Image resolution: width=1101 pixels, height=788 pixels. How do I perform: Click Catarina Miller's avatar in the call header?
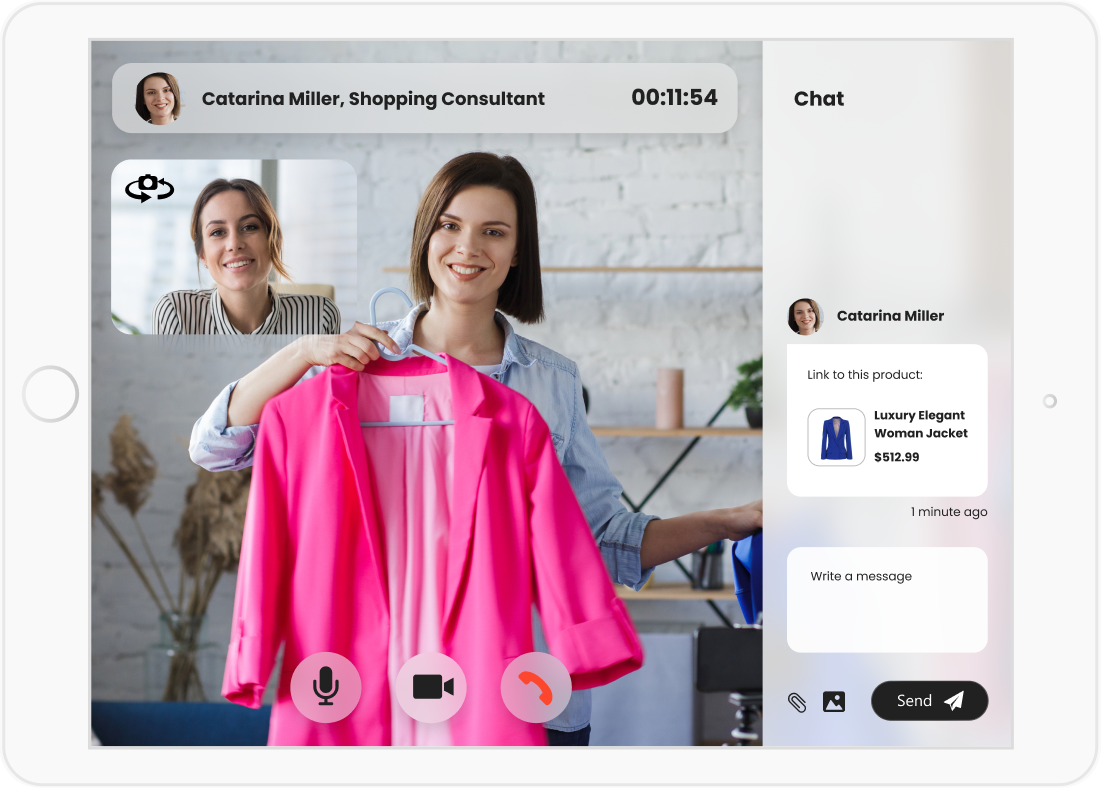[158, 98]
